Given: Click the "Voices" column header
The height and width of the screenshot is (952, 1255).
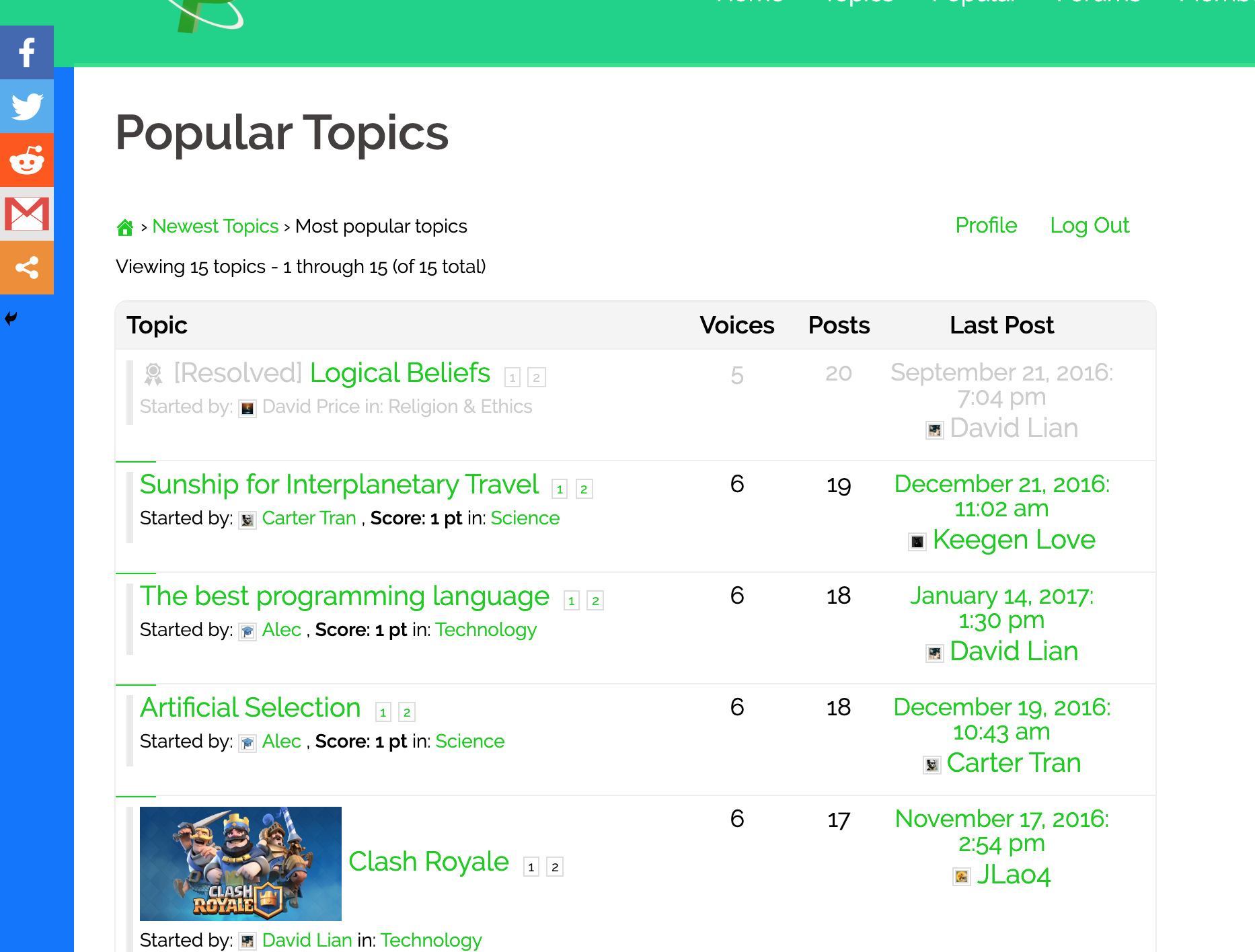Looking at the screenshot, I should pos(737,325).
